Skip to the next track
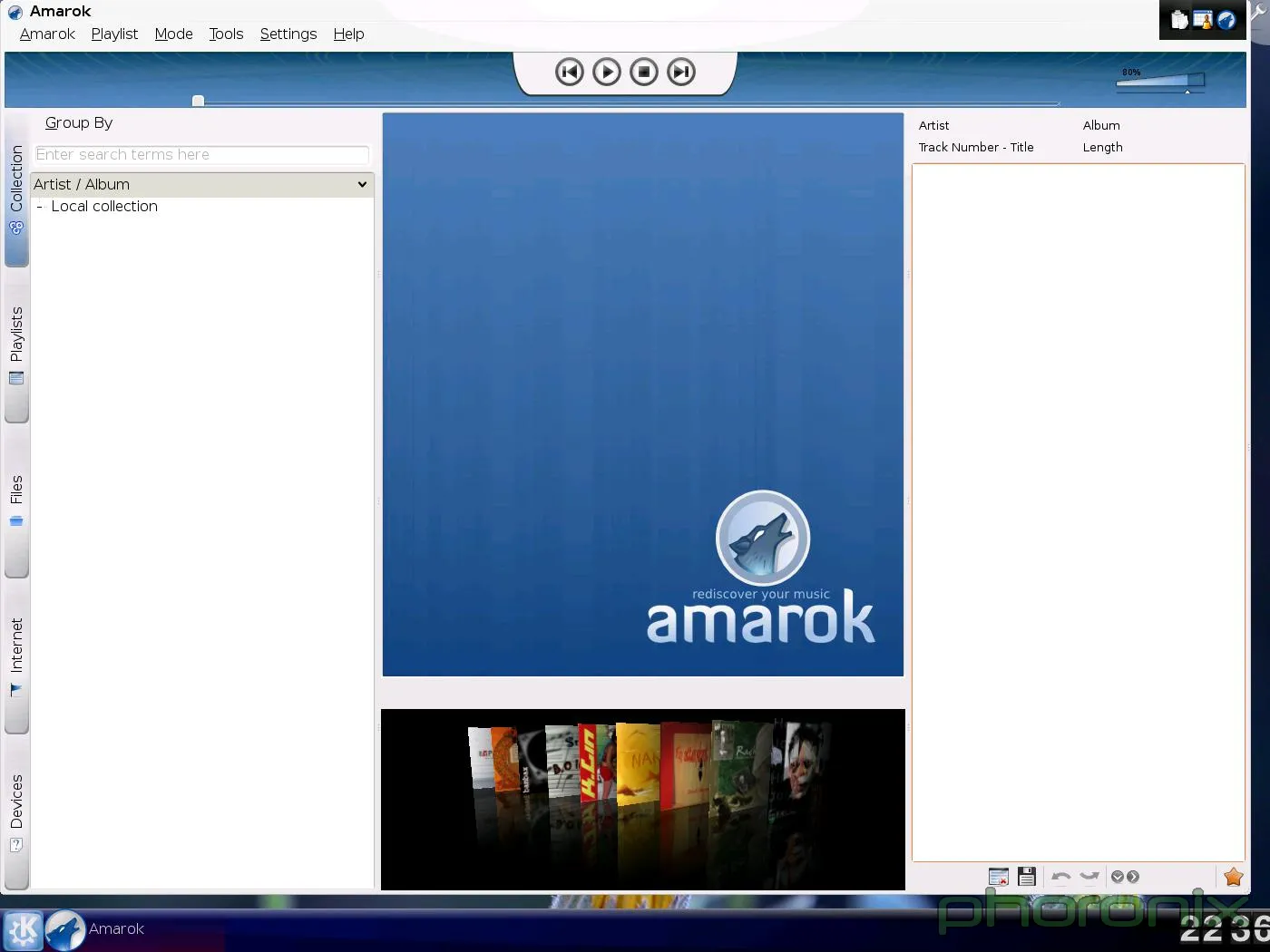The image size is (1270, 952). tap(681, 72)
